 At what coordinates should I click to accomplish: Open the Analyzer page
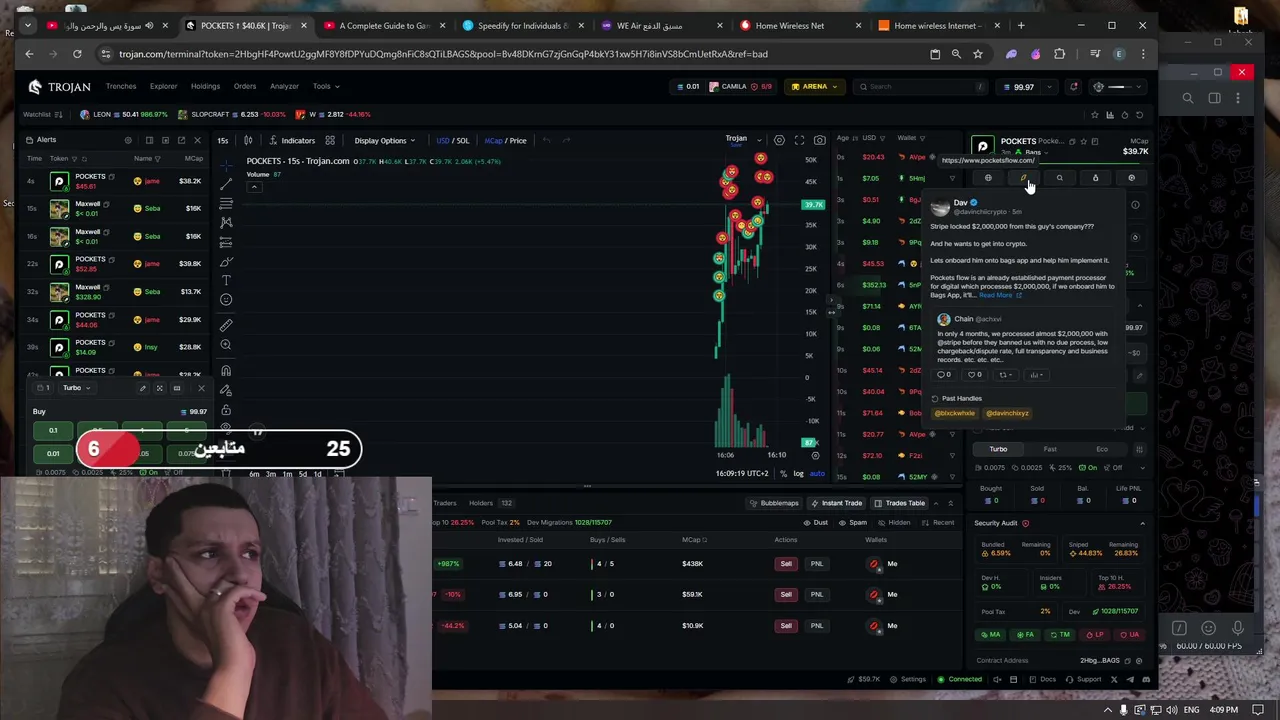(284, 86)
